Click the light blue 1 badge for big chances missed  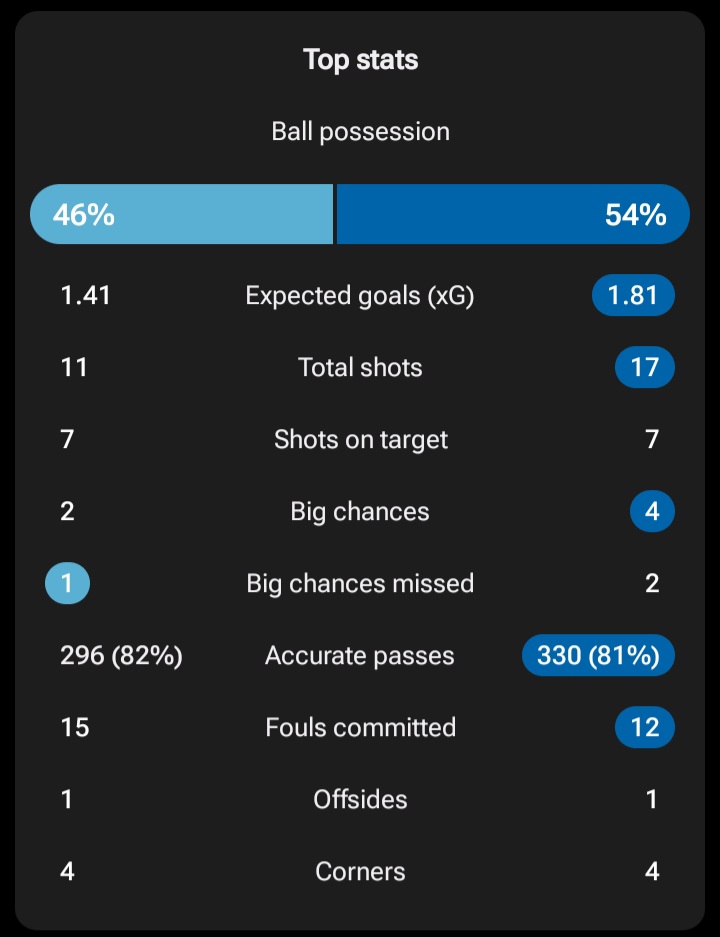[x=67, y=584]
